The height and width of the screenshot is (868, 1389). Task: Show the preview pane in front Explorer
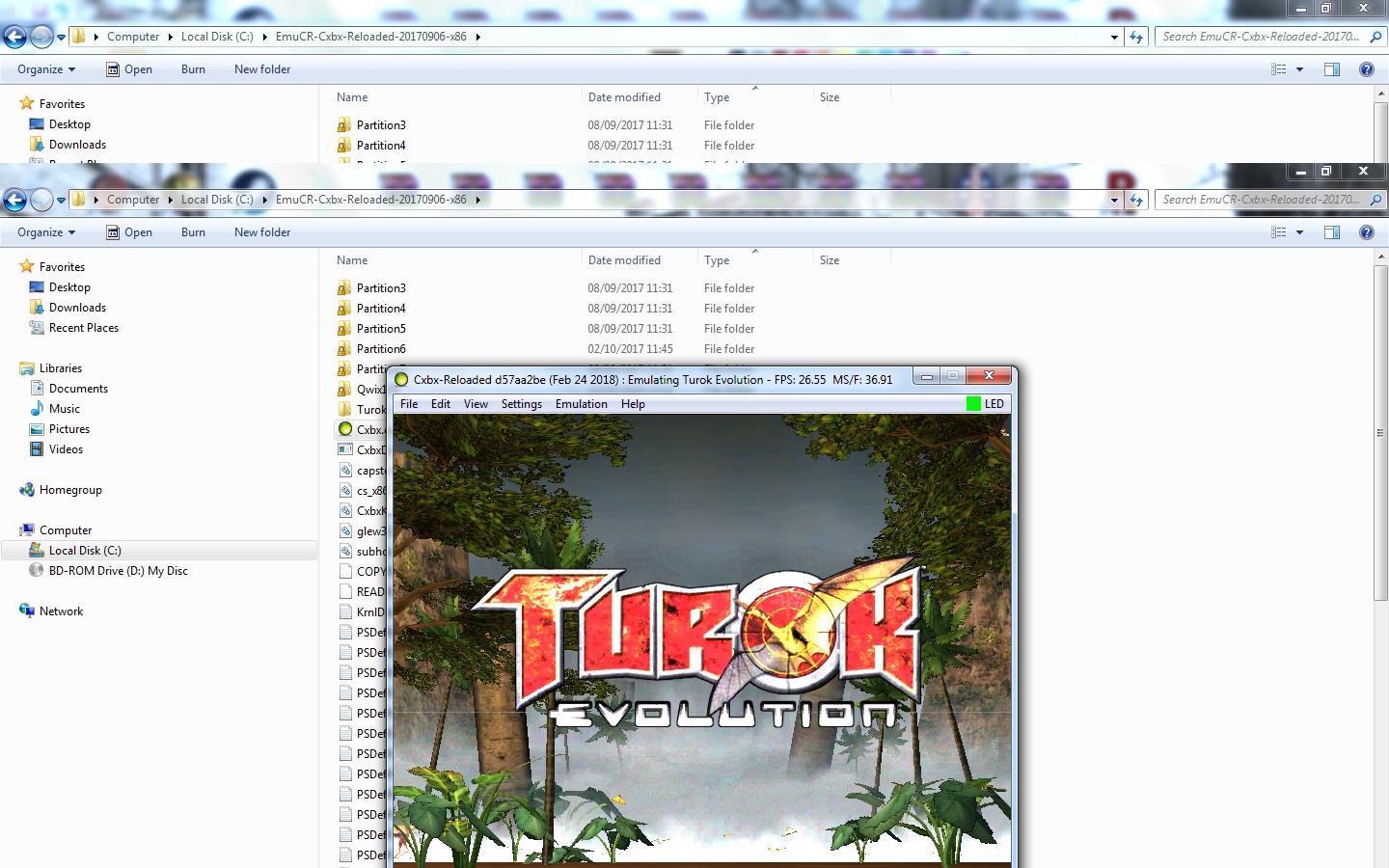pos(1332,232)
